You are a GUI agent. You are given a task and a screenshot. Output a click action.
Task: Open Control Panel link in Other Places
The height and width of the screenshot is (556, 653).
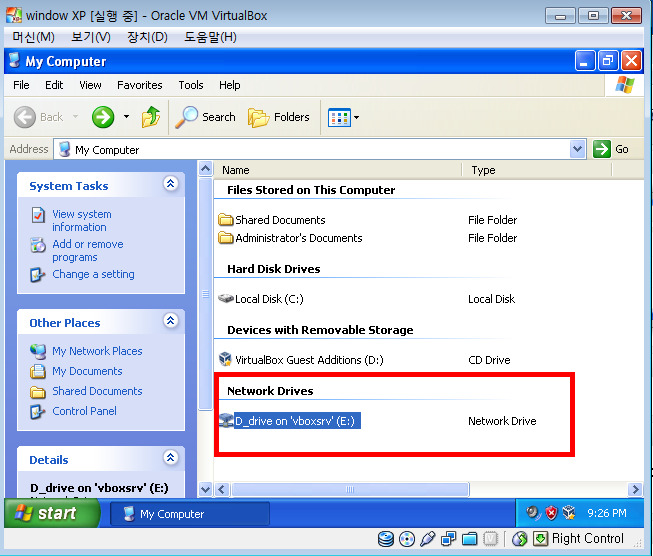(84, 411)
